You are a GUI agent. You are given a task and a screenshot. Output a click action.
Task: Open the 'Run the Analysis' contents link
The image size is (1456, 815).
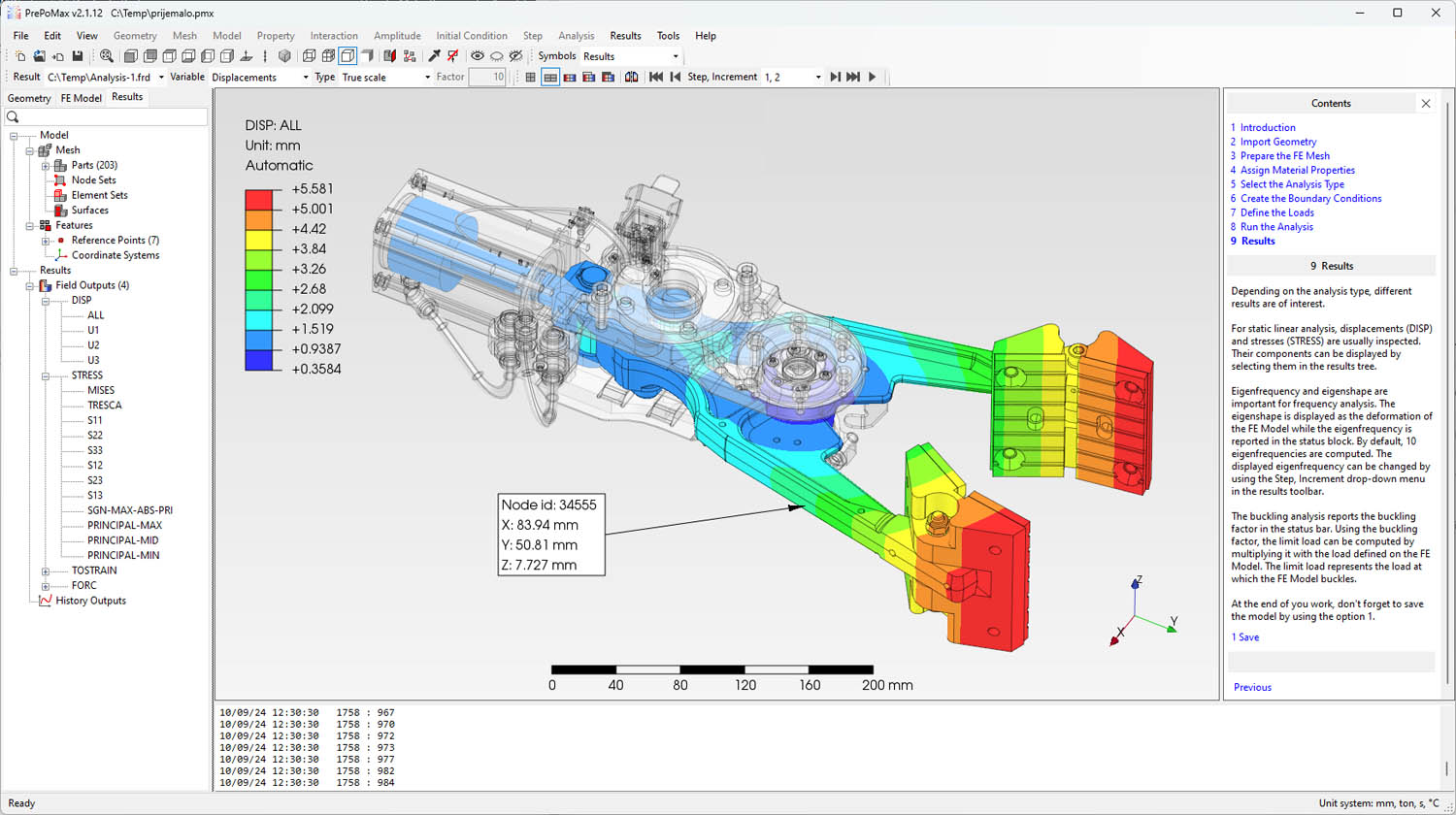tap(1275, 227)
